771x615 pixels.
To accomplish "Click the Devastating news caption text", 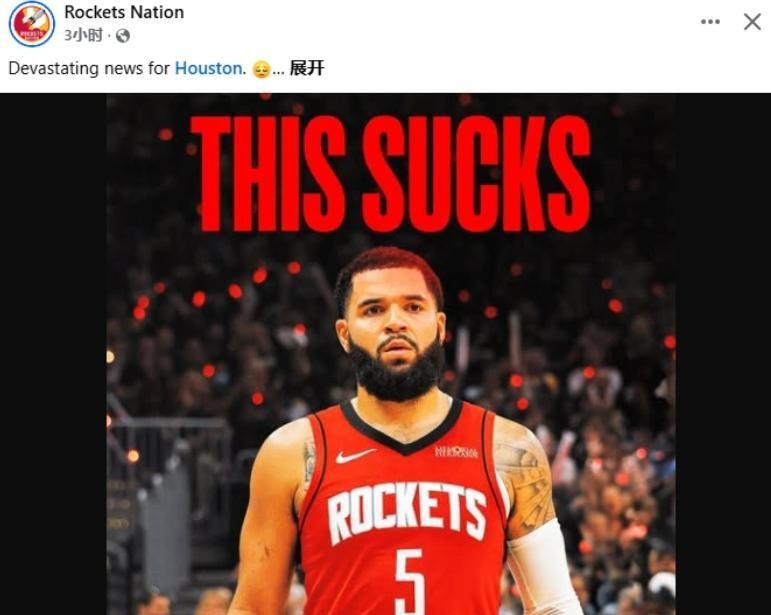I will coord(89,68).
